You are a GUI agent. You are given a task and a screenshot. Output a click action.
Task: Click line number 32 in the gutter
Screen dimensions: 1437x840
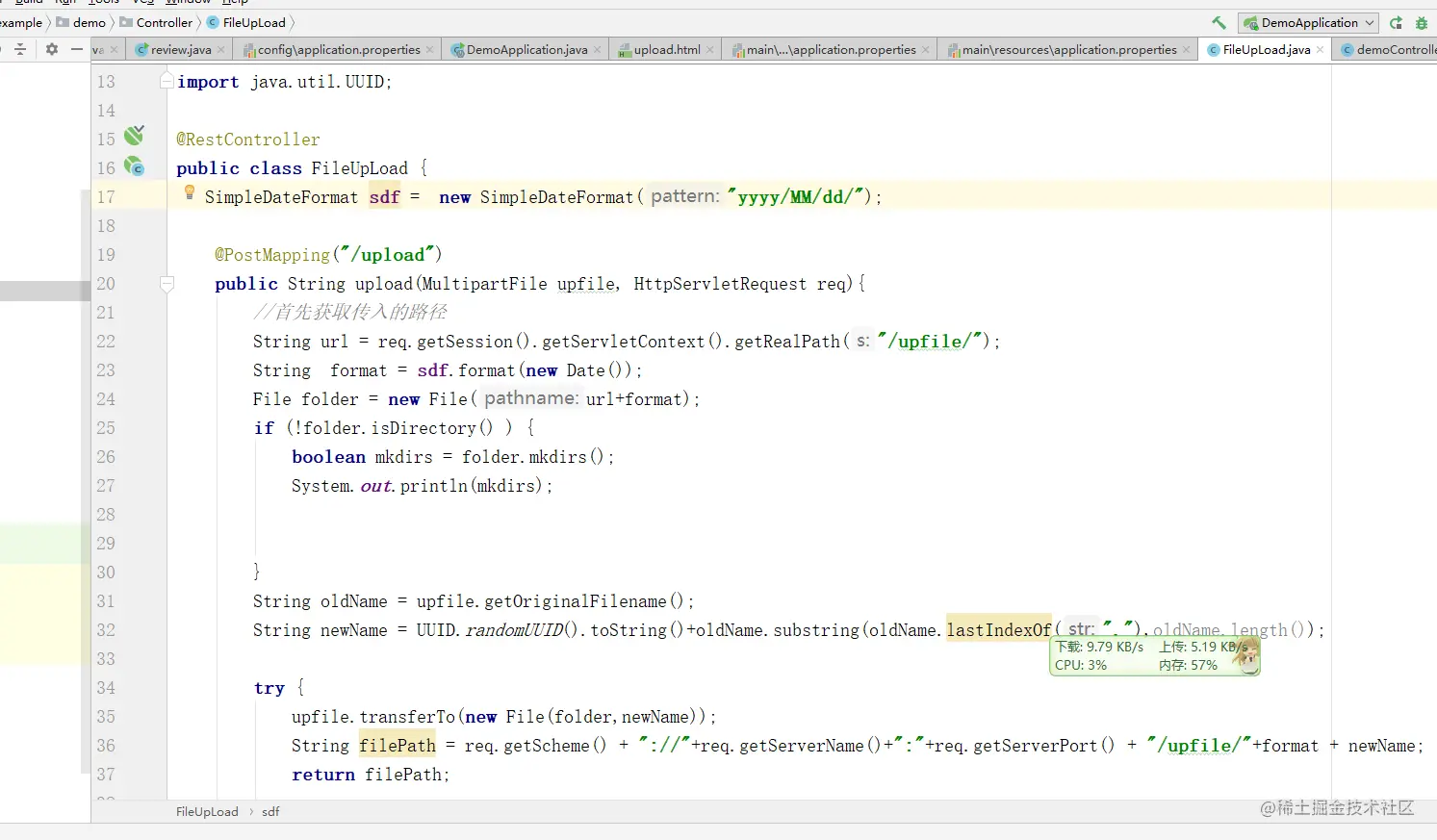(106, 630)
